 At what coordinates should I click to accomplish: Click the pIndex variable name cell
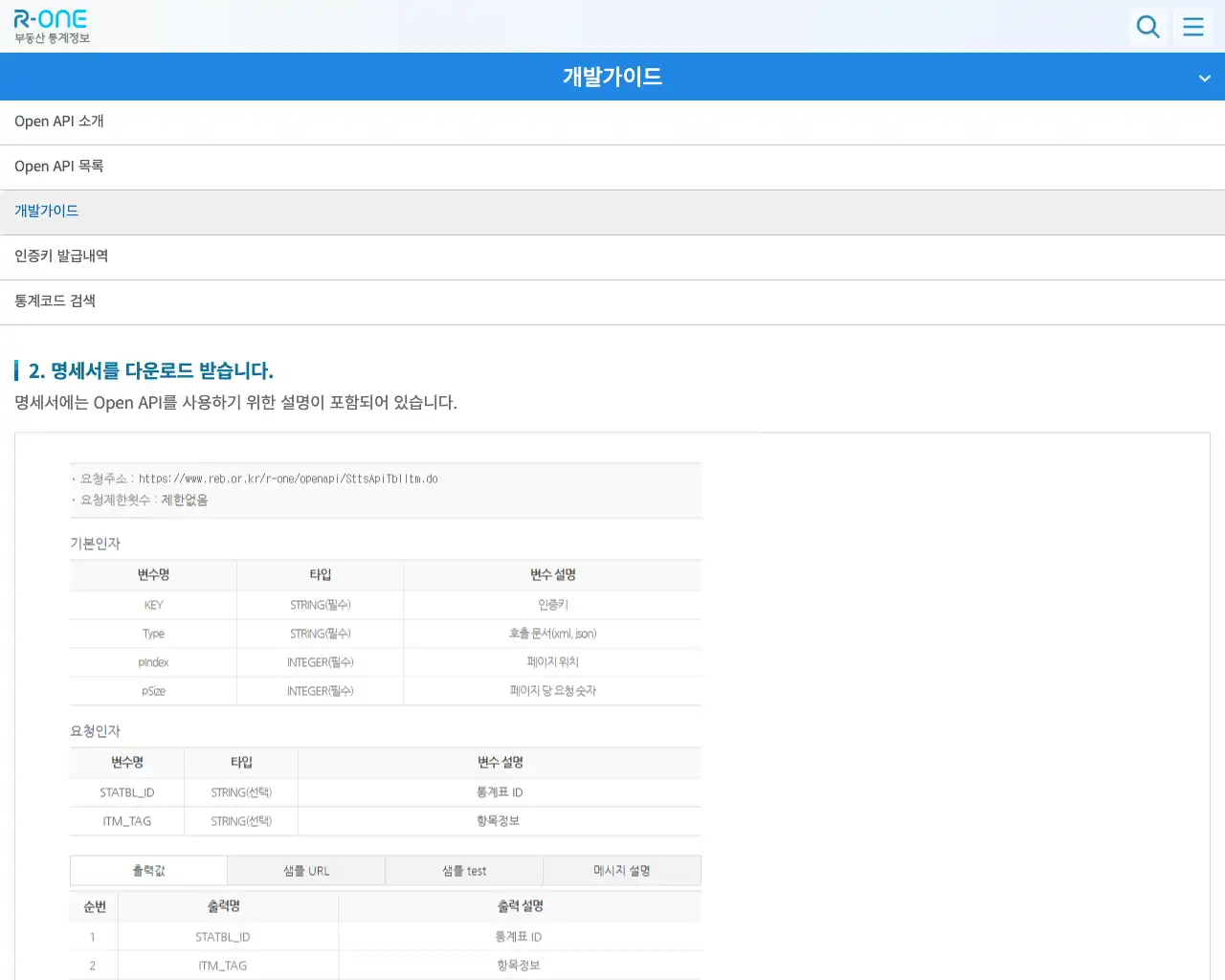point(153,662)
